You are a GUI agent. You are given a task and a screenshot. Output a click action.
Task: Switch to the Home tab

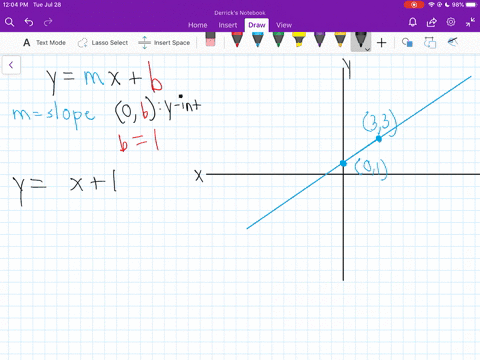[x=198, y=25]
